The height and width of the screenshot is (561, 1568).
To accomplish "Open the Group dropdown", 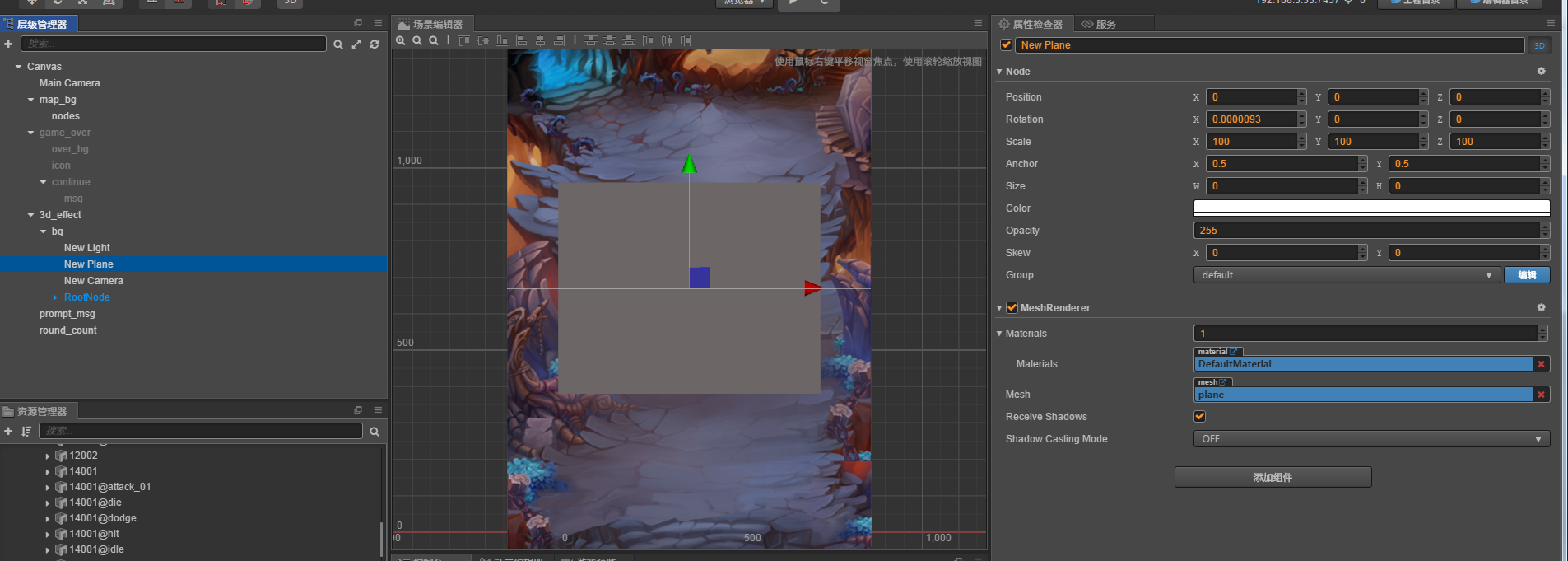I will click(1347, 275).
